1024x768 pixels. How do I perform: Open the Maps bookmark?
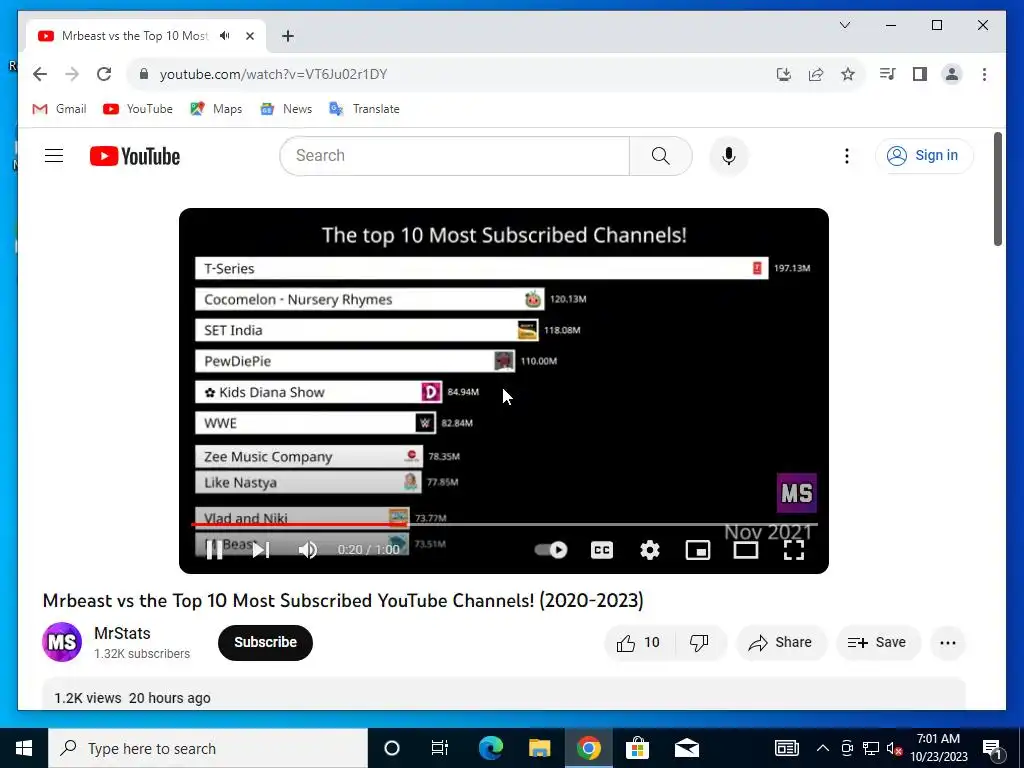216,108
